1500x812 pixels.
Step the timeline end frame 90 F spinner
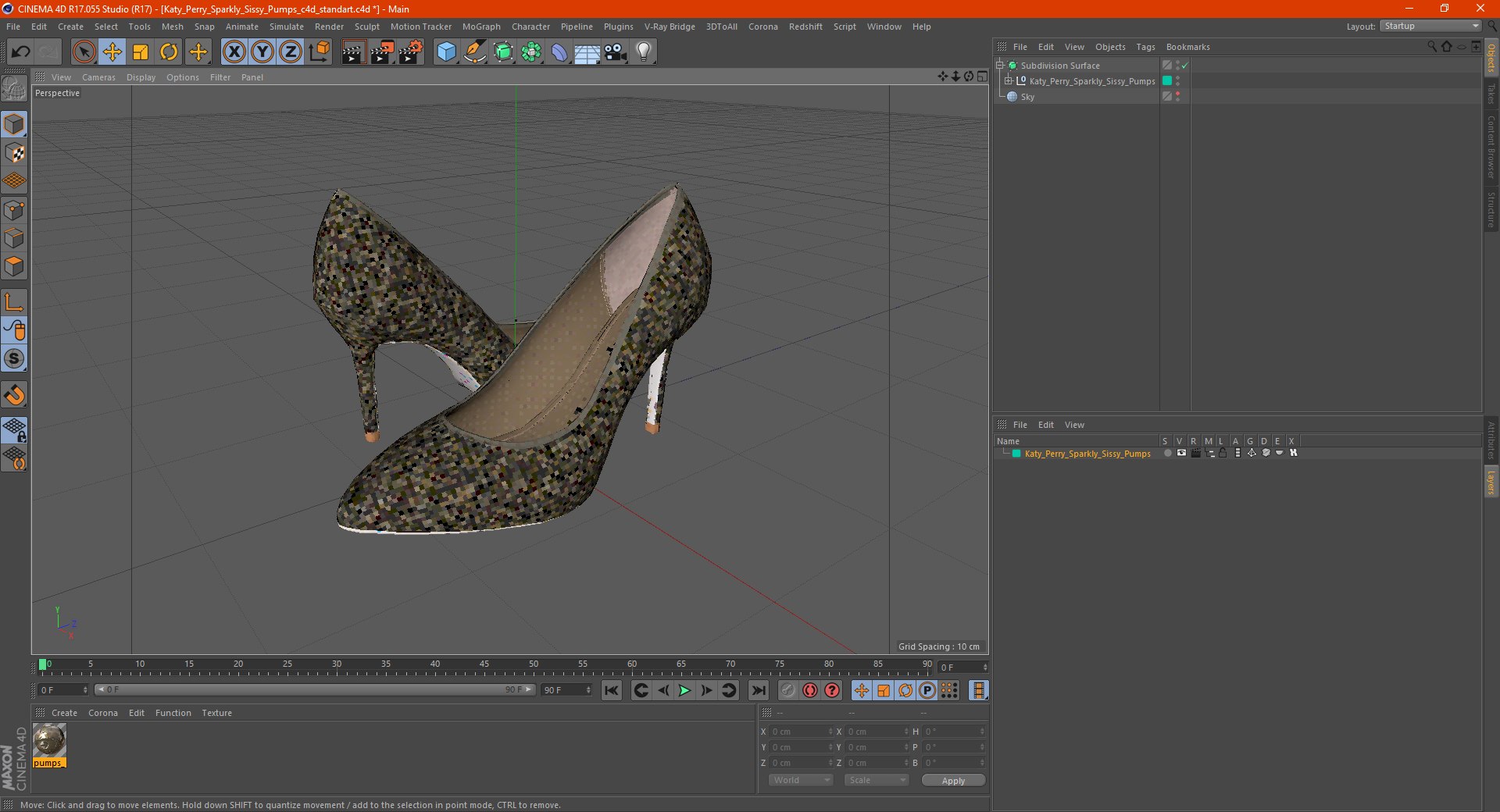(588, 690)
